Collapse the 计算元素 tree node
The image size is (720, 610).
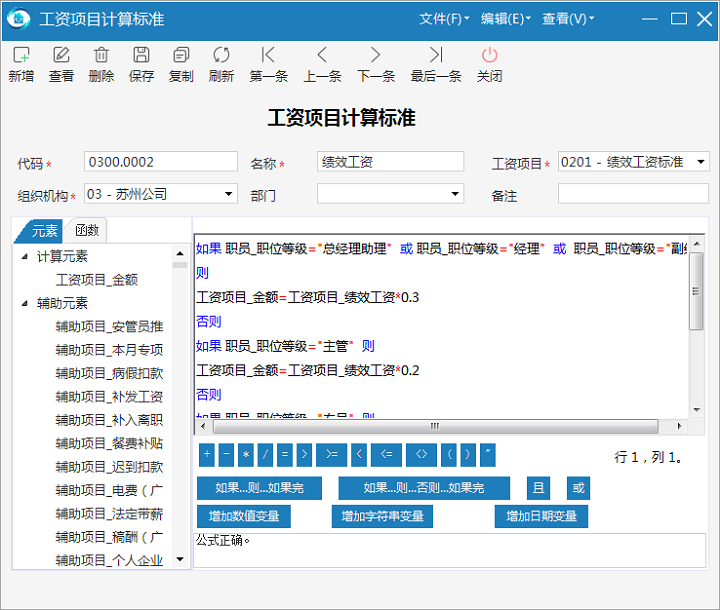[25, 256]
